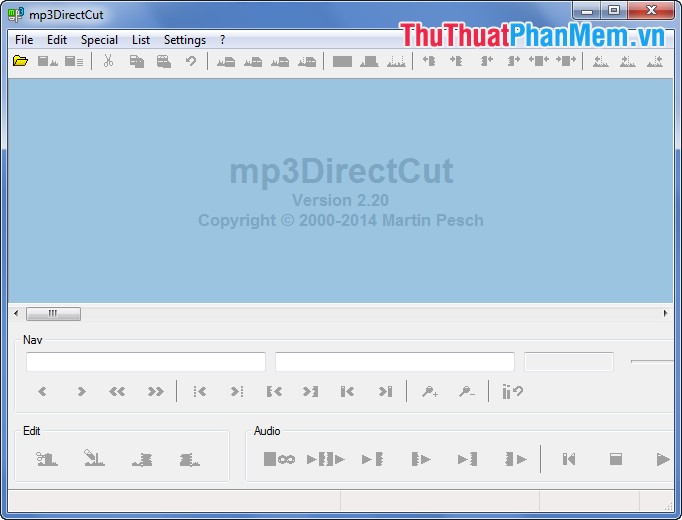The height and width of the screenshot is (520, 682).
Task: Click the third icon in Edit panel
Action: [x=142, y=460]
